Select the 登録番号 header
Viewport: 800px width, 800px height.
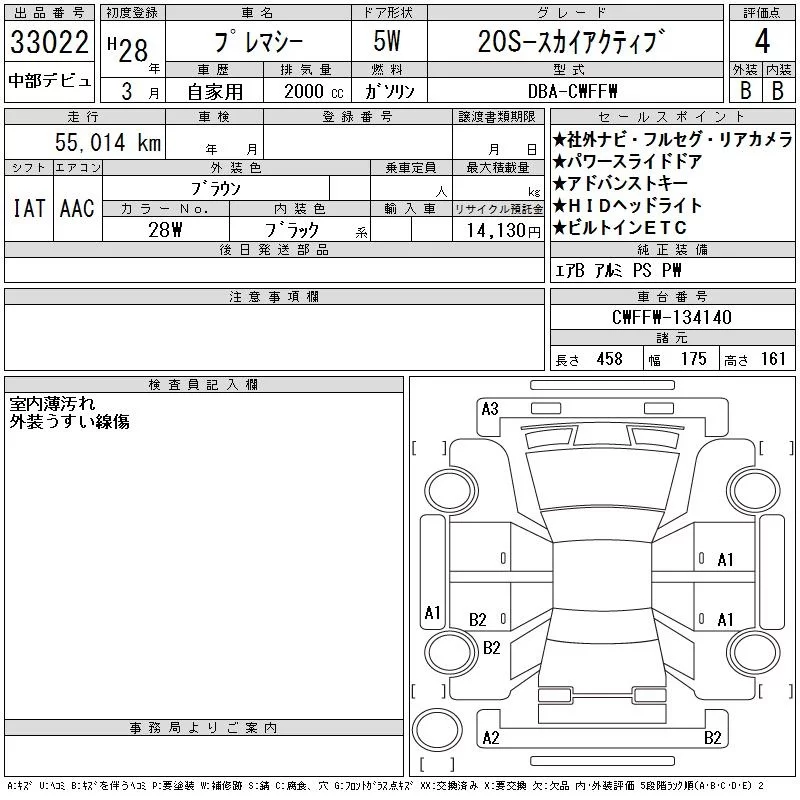tap(358, 117)
